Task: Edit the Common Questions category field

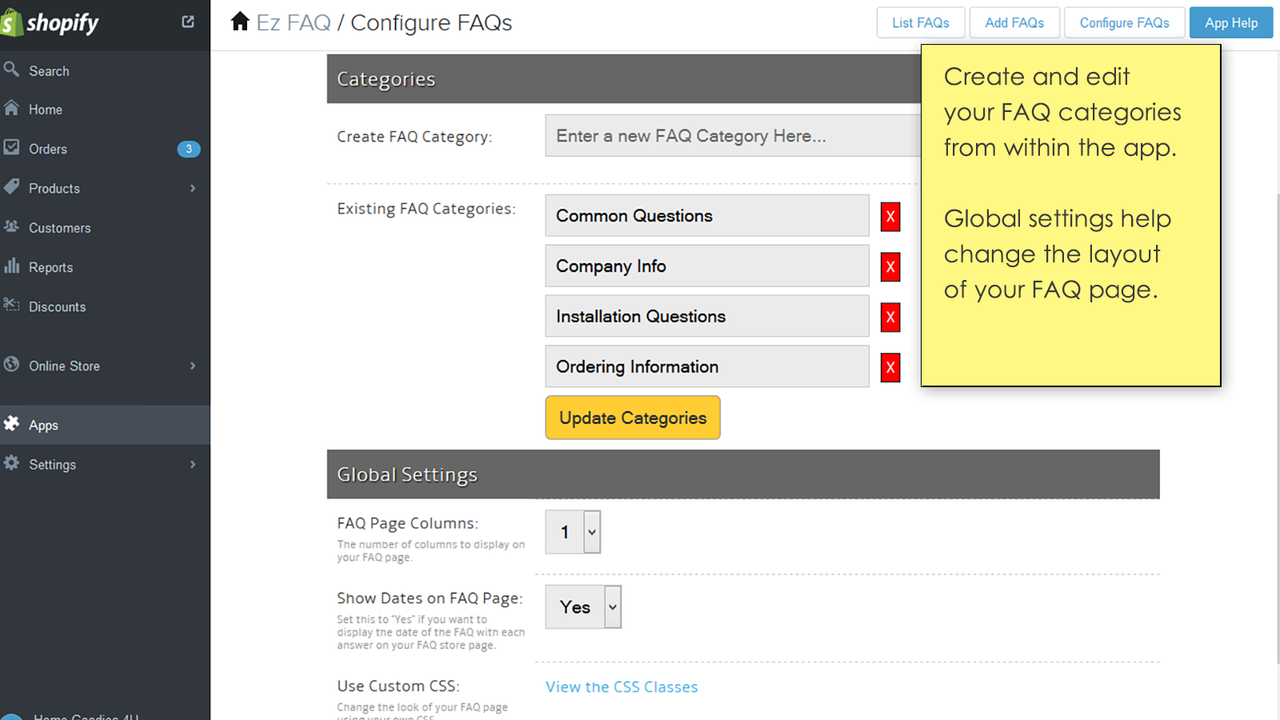Action: pyautogui.click(x=707, y=215)
